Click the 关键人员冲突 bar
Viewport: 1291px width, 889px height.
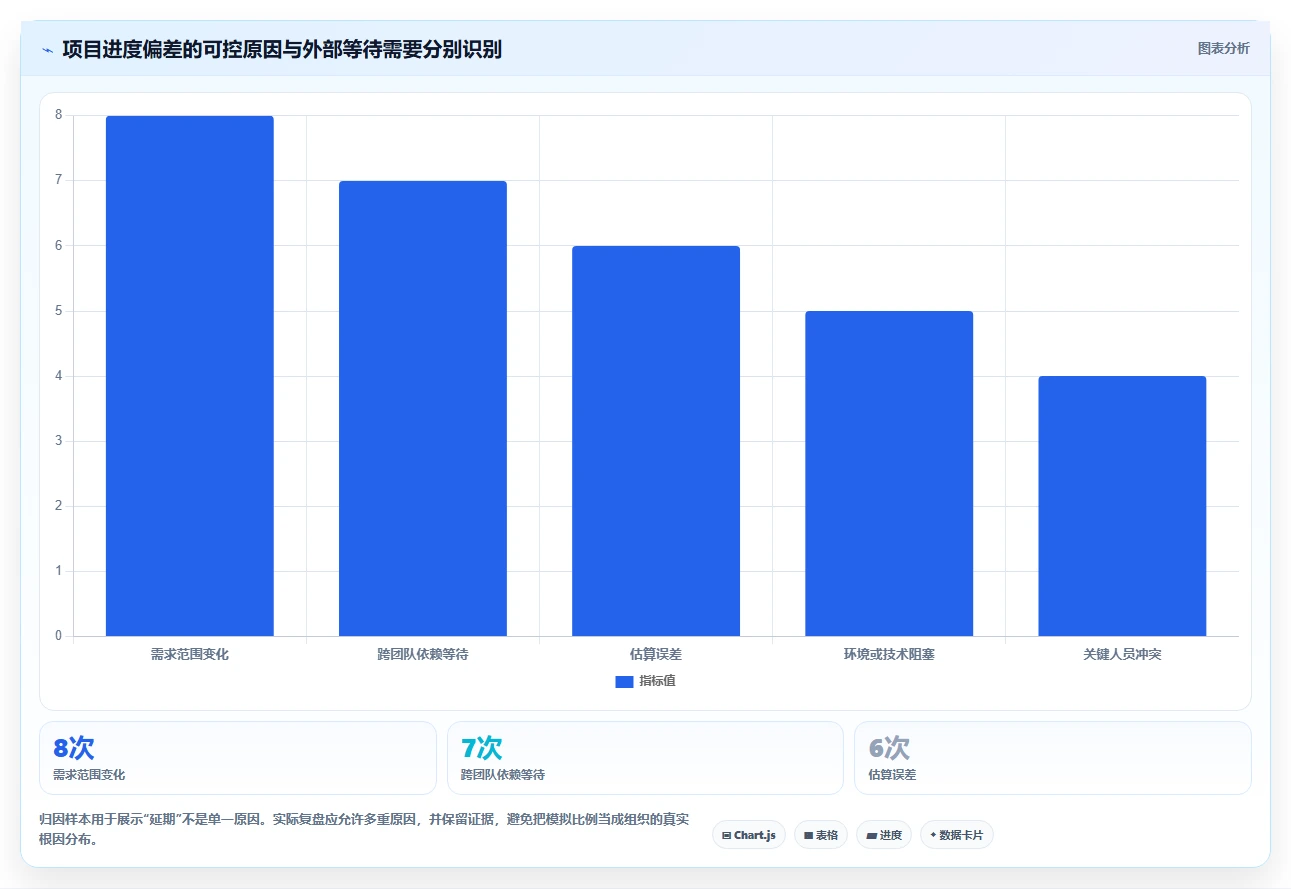pyautogui.click(x=1122, y=506)
